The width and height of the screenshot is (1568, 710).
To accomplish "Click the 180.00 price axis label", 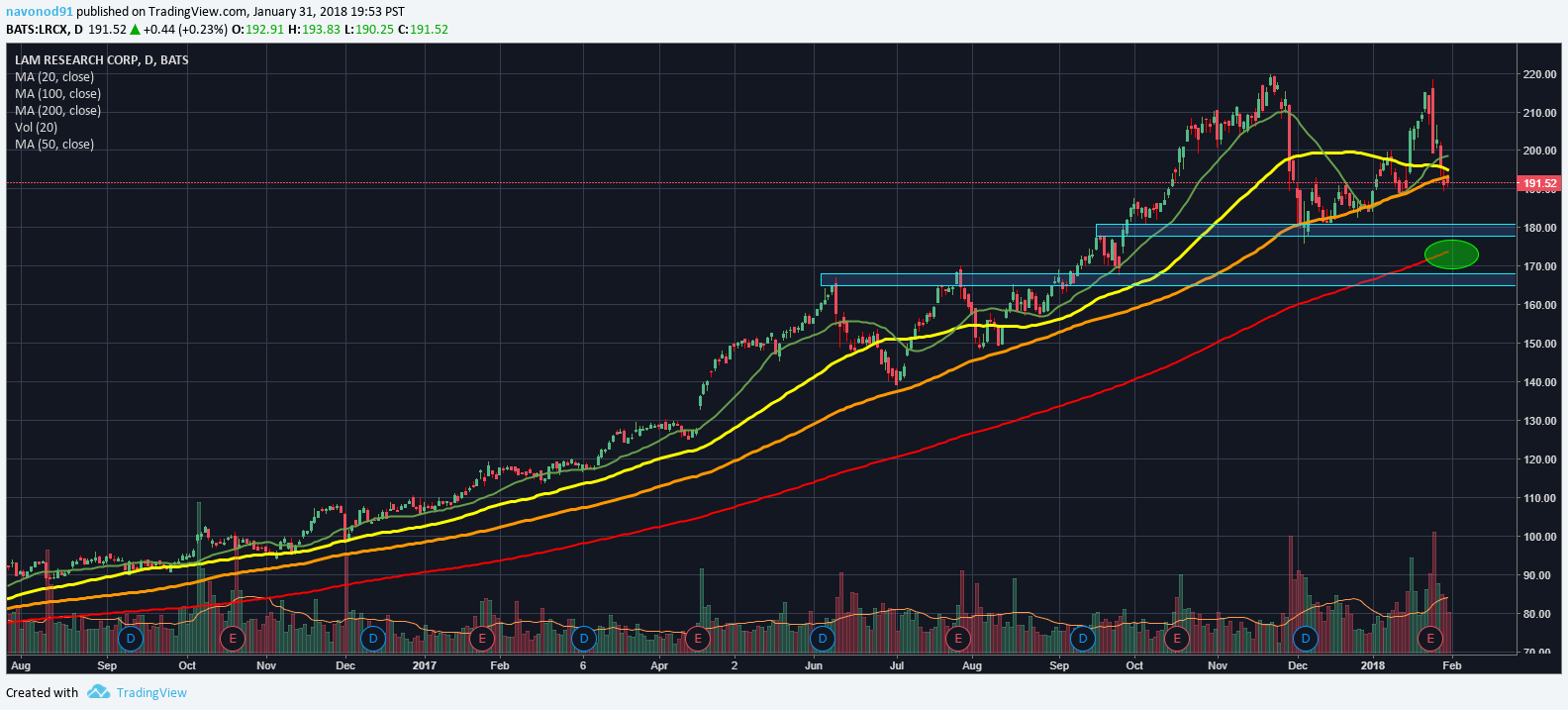I will pyautogui.click(x=1539, y=228).
